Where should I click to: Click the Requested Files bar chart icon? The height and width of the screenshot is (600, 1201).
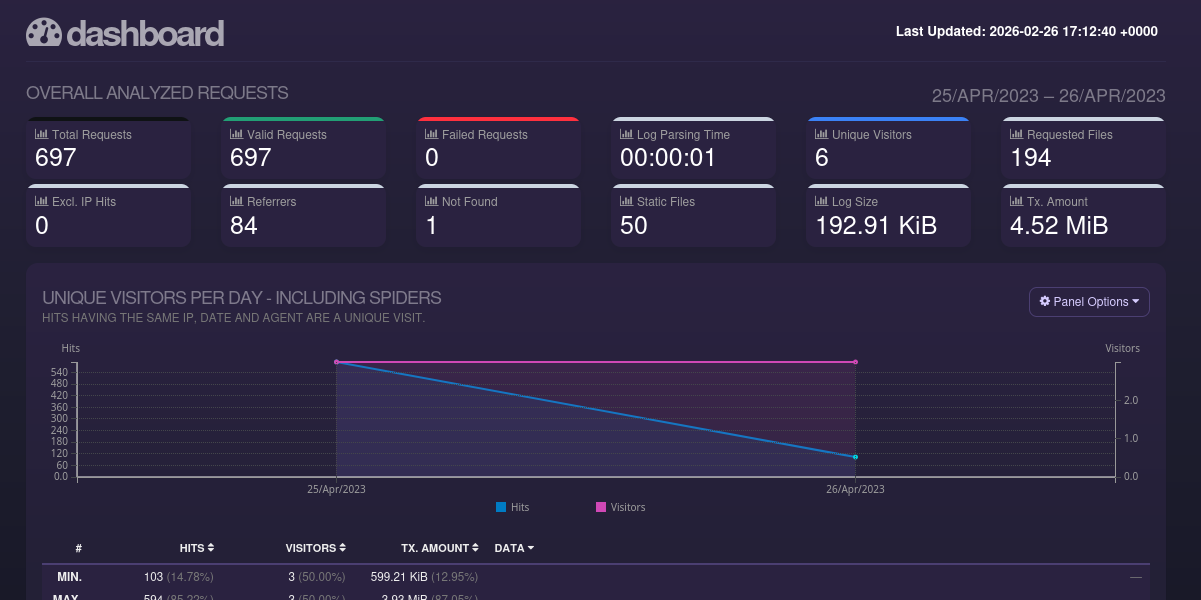click(x=1017, y=134)
